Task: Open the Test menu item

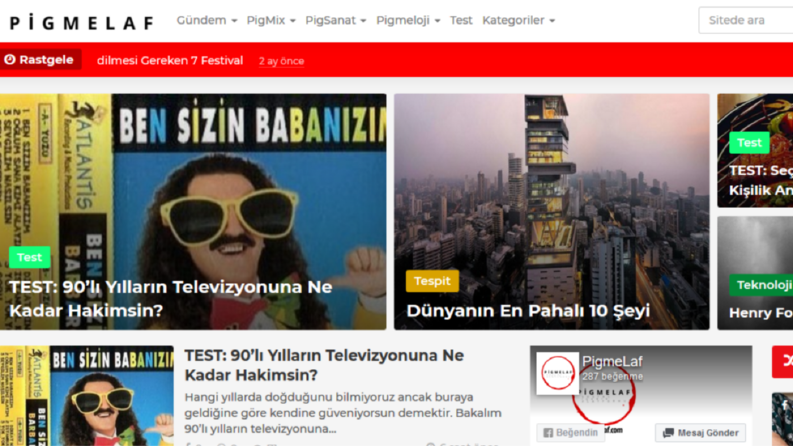Action: pos(461,20)
